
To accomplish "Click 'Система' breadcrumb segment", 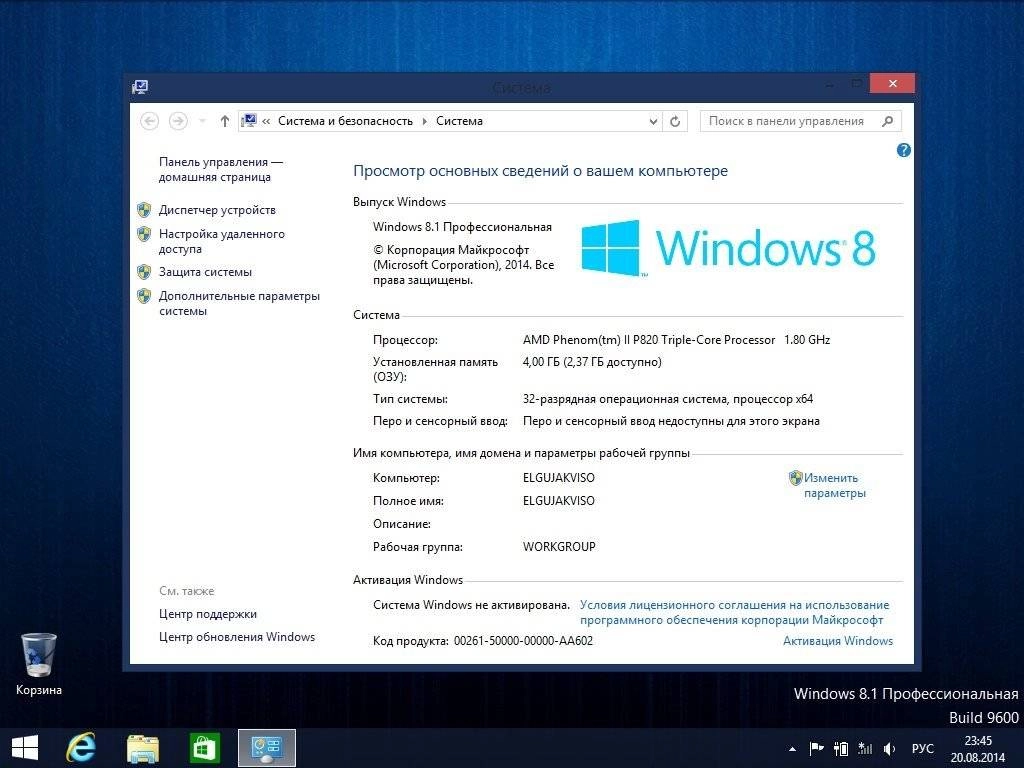I will (459, 121).
